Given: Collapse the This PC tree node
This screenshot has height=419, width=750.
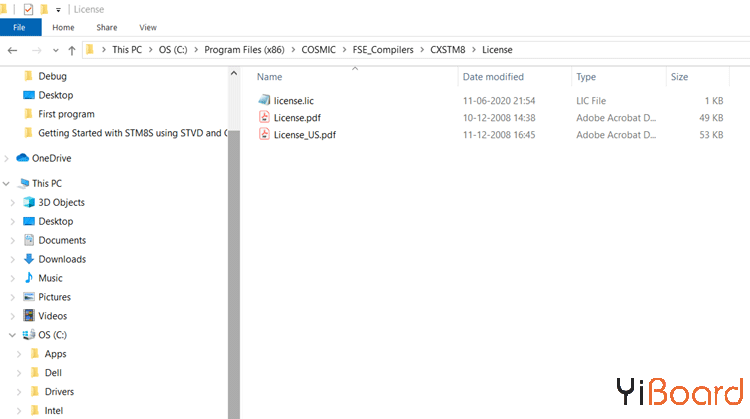Looking at the screenshot, I should 8,184.
